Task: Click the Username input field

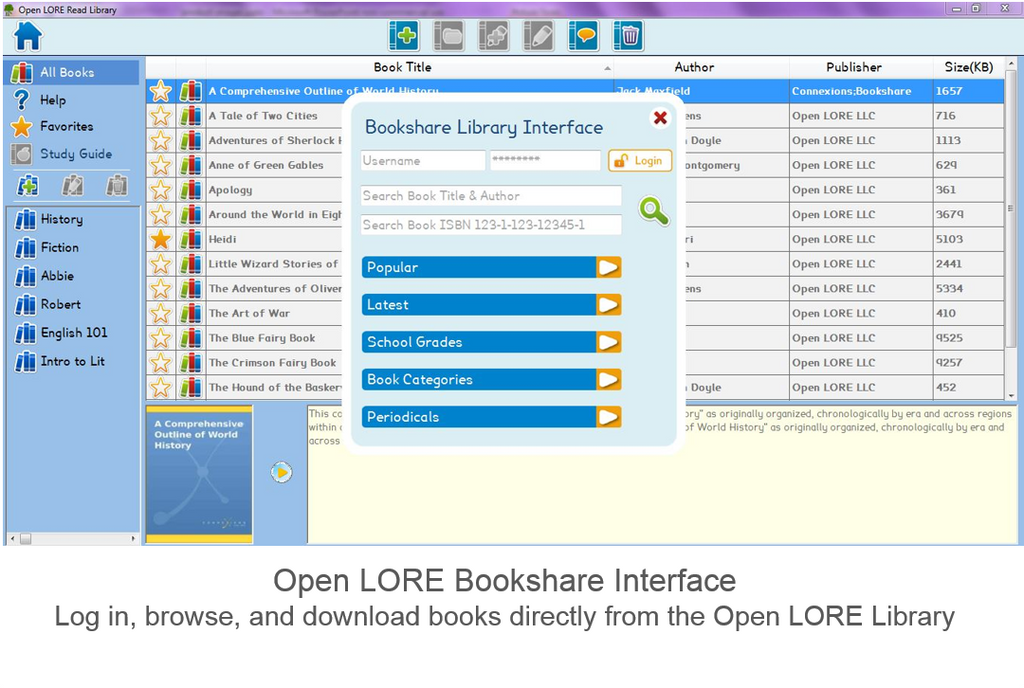Action: pyautogui.click(x=423, y=161)
